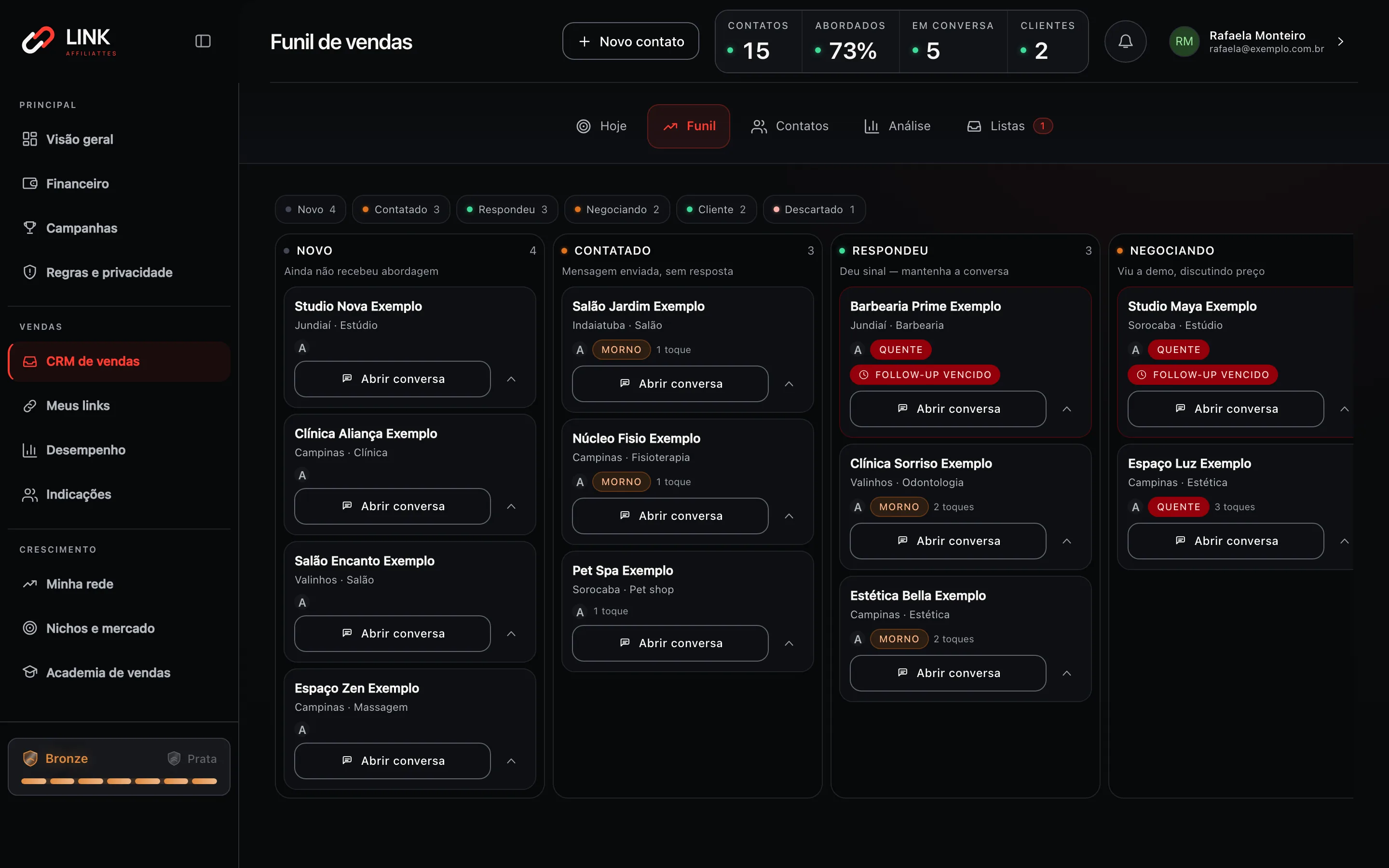Click the Academia de vendas cap icon
1389x868 pixels.
(x=30, y=672)
